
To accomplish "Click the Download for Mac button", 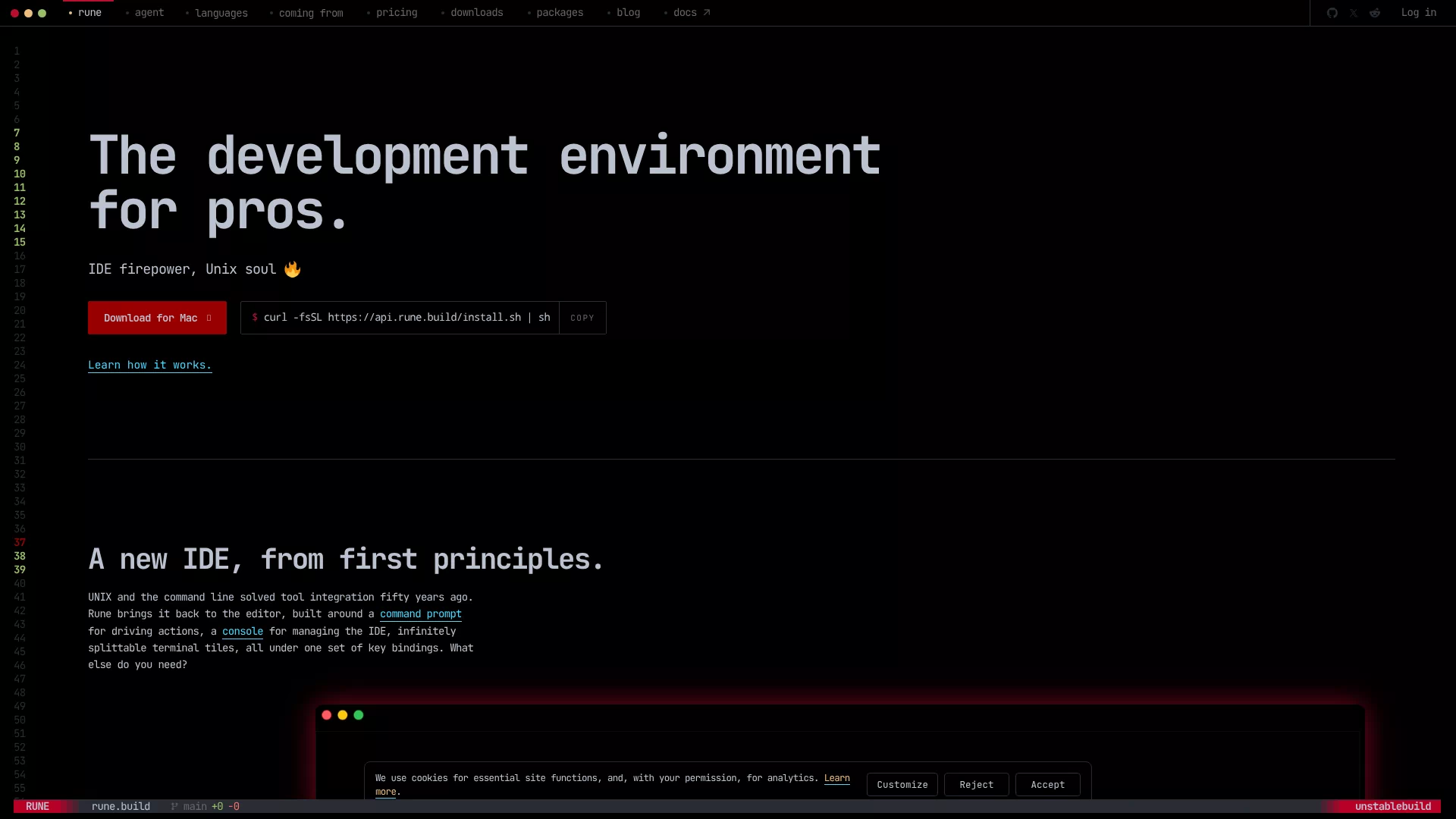I will [157, 318].
